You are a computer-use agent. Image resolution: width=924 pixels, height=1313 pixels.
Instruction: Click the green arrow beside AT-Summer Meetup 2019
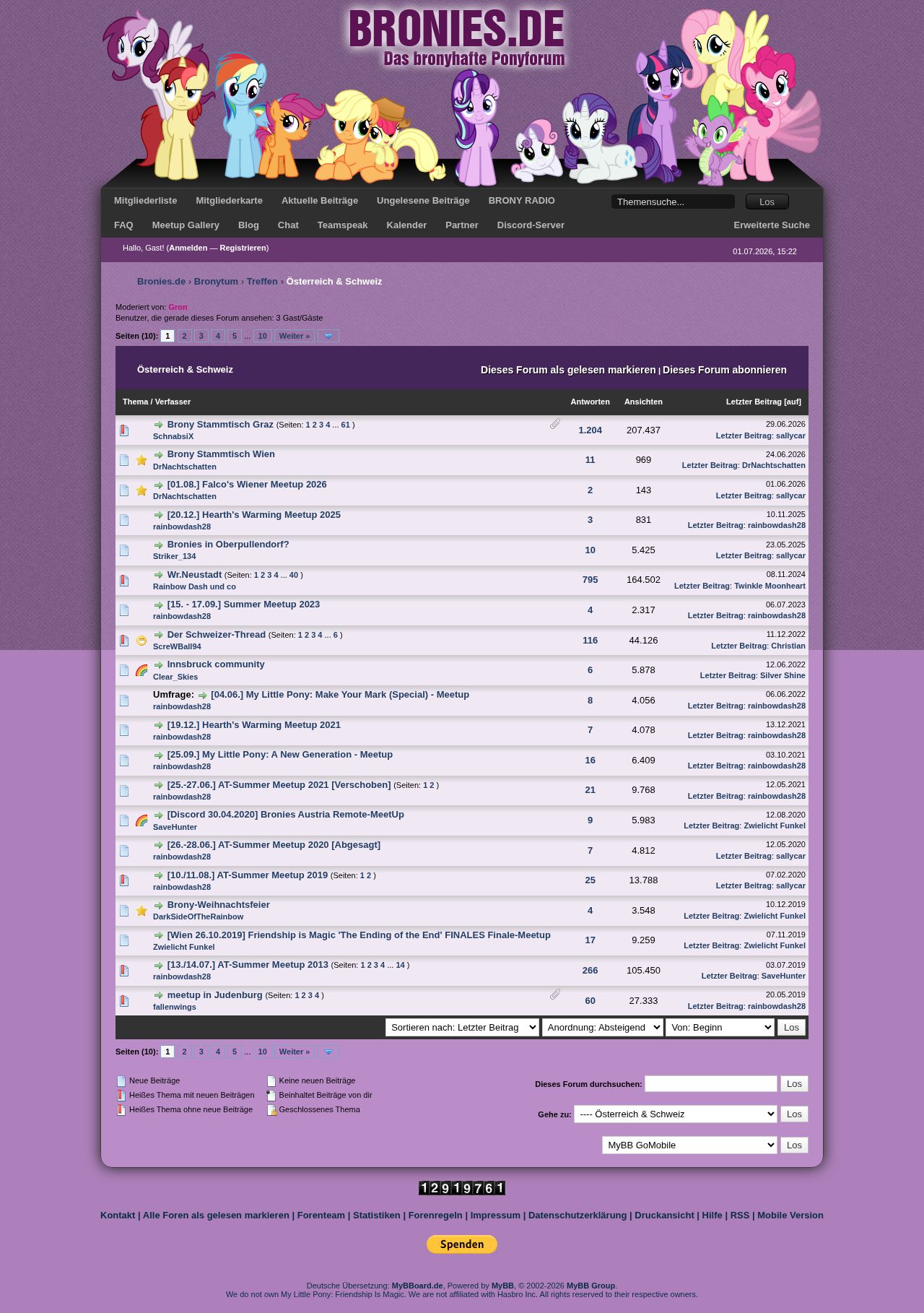[158, 875]
